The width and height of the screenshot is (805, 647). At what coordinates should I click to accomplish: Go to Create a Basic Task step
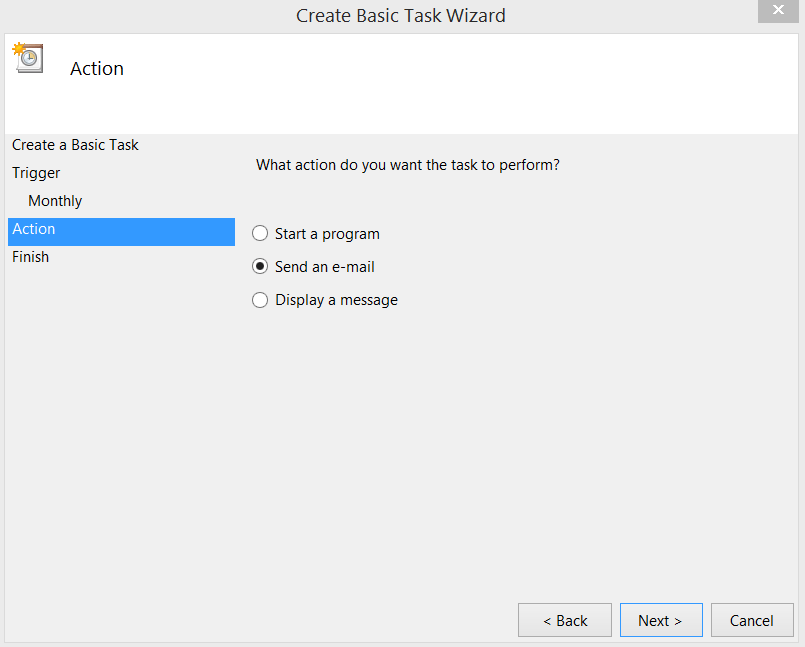click(x=75, y=145)
